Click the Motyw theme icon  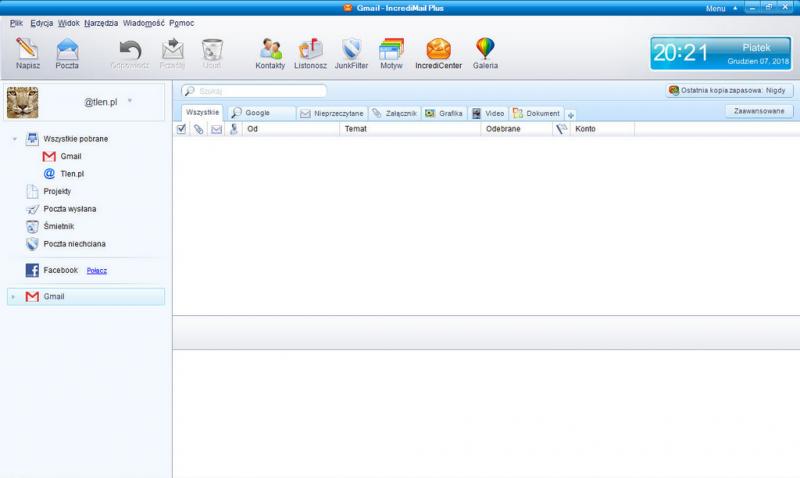[391, 50]
